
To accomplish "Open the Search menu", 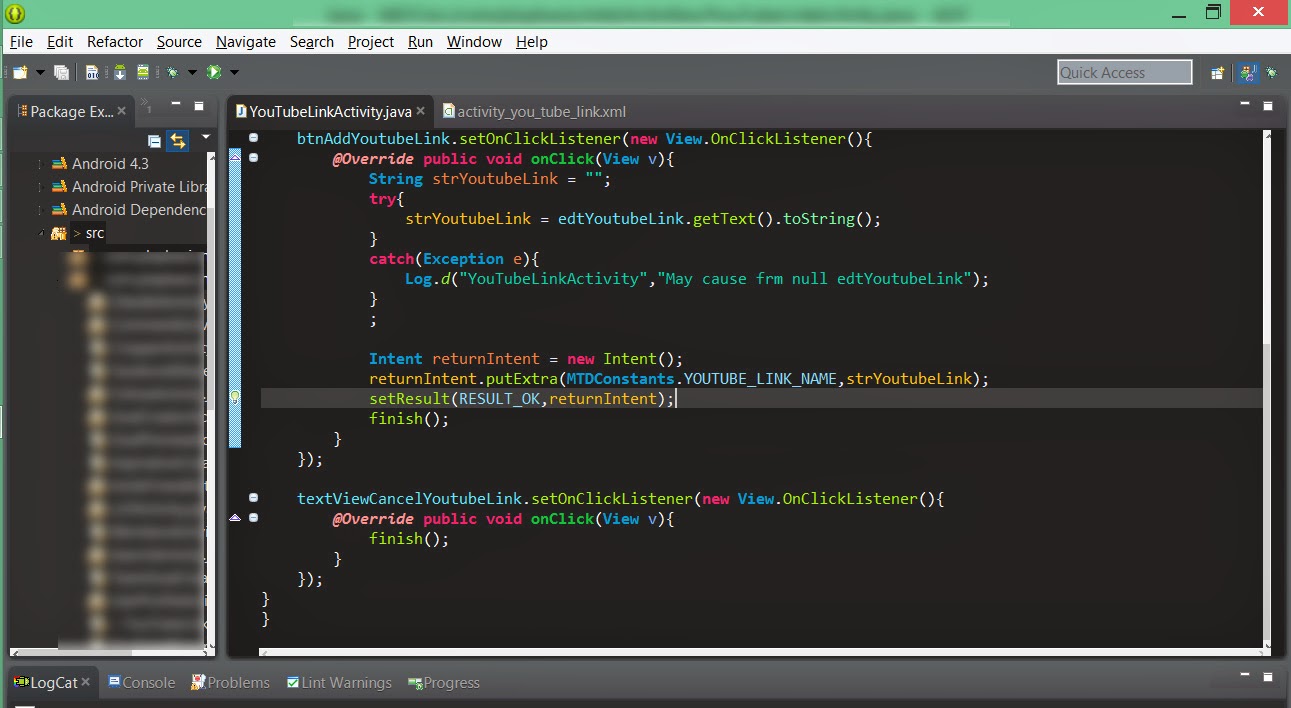I will coord(312,41).
